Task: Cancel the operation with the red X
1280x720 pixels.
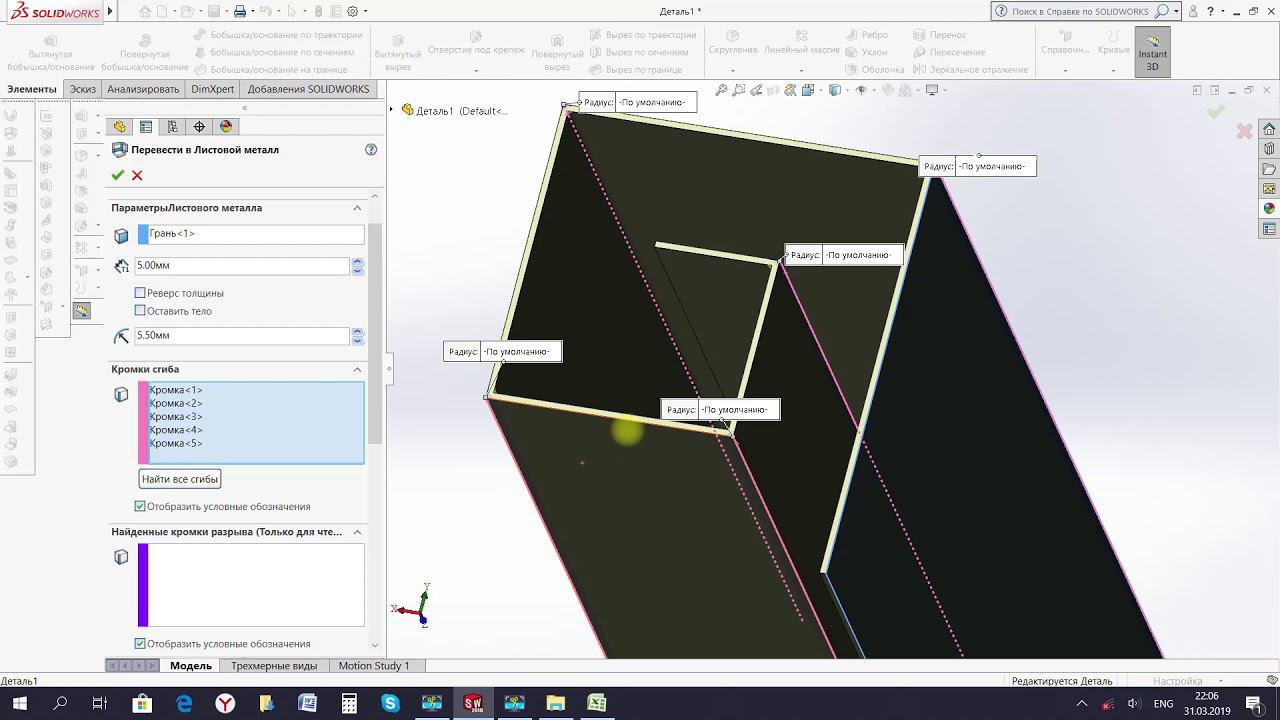Action: (x=137, y=175)
